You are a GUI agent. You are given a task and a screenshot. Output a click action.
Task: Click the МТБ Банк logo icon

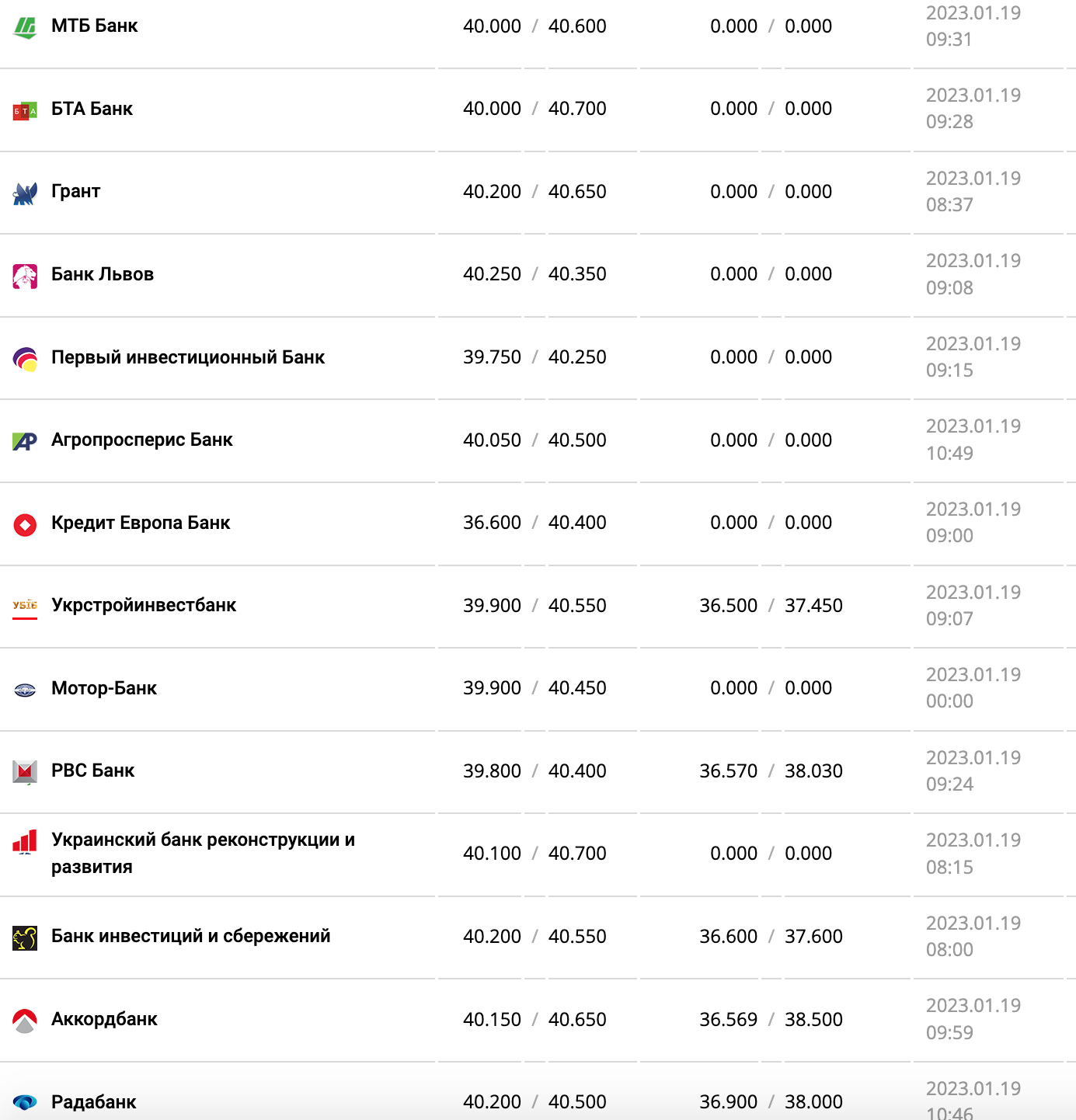coord(25,27)
